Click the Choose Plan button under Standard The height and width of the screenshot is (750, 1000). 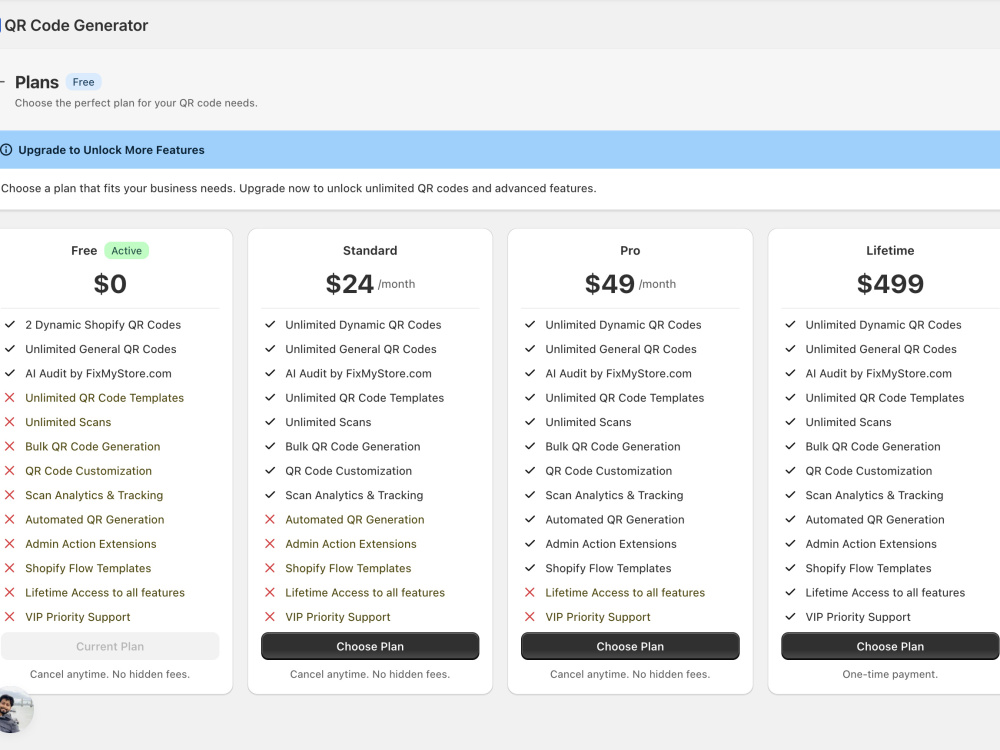coord(370,646)
